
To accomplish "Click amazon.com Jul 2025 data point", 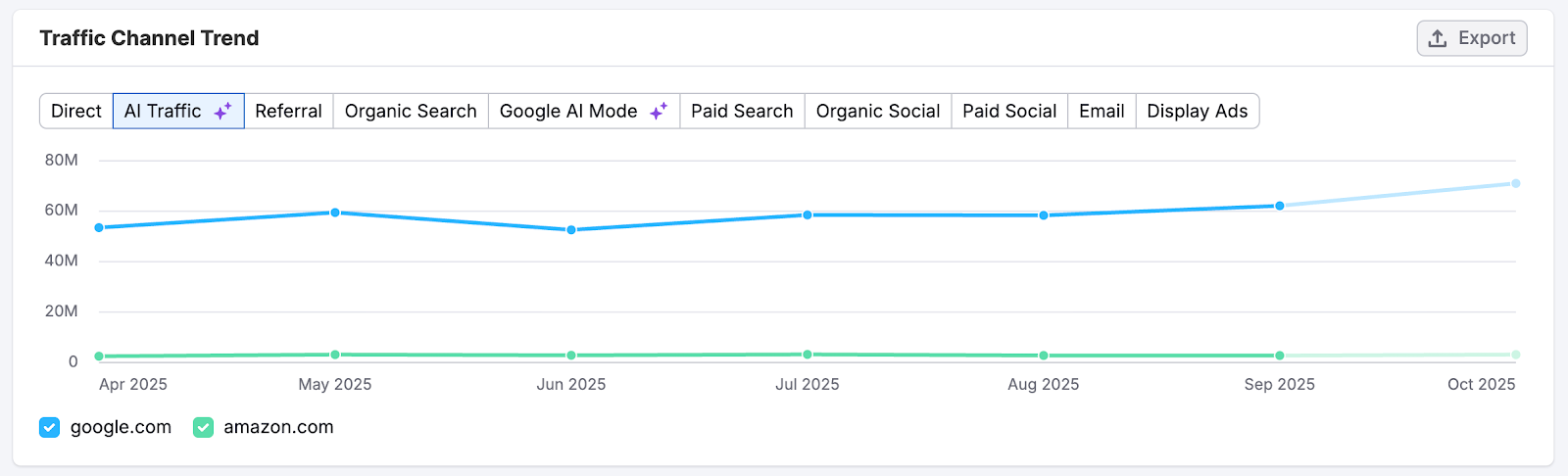I will tap(808, 355).
